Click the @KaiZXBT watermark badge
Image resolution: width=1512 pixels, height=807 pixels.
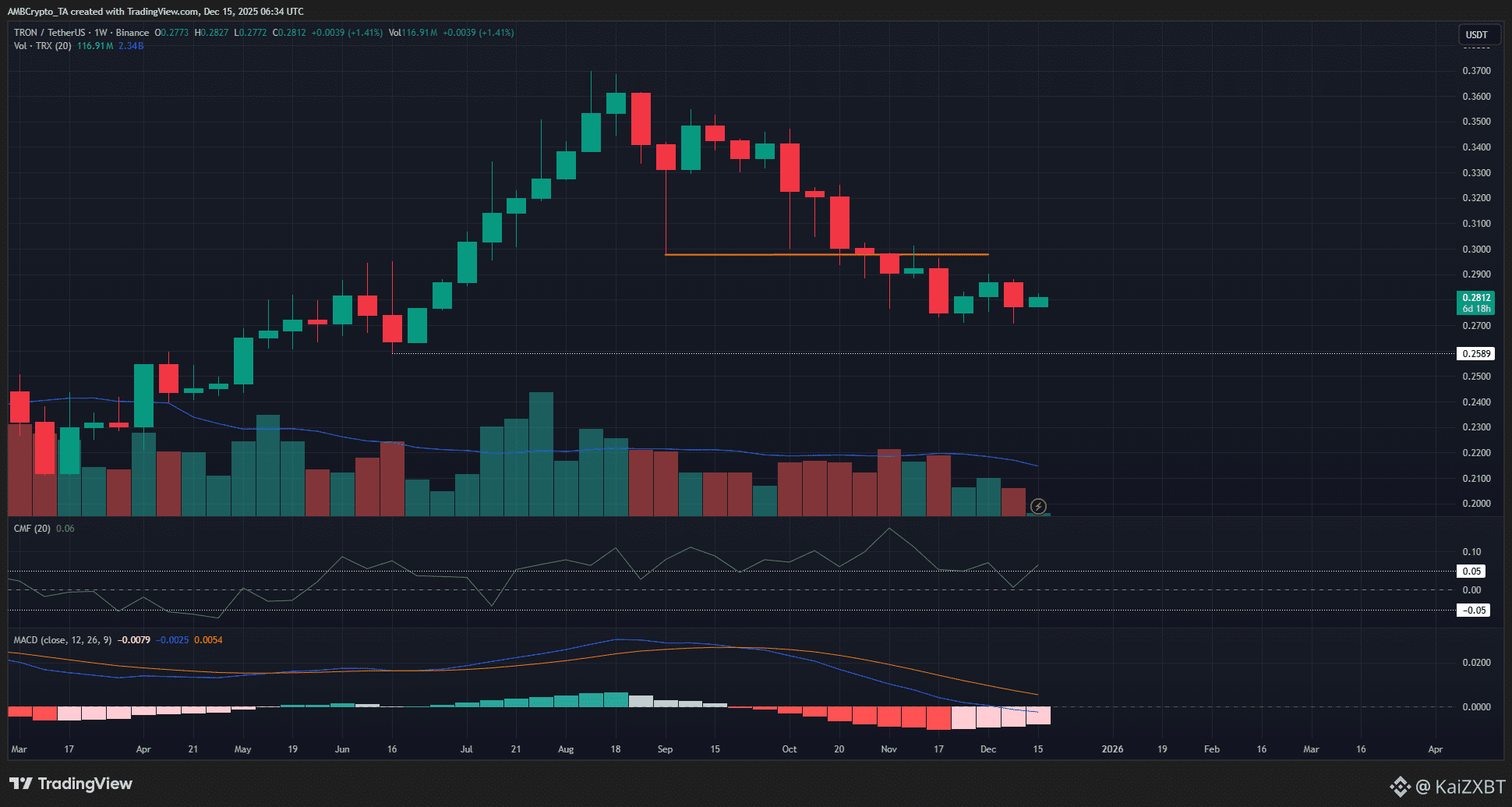pyautogui.click(x=1451, y=786)
